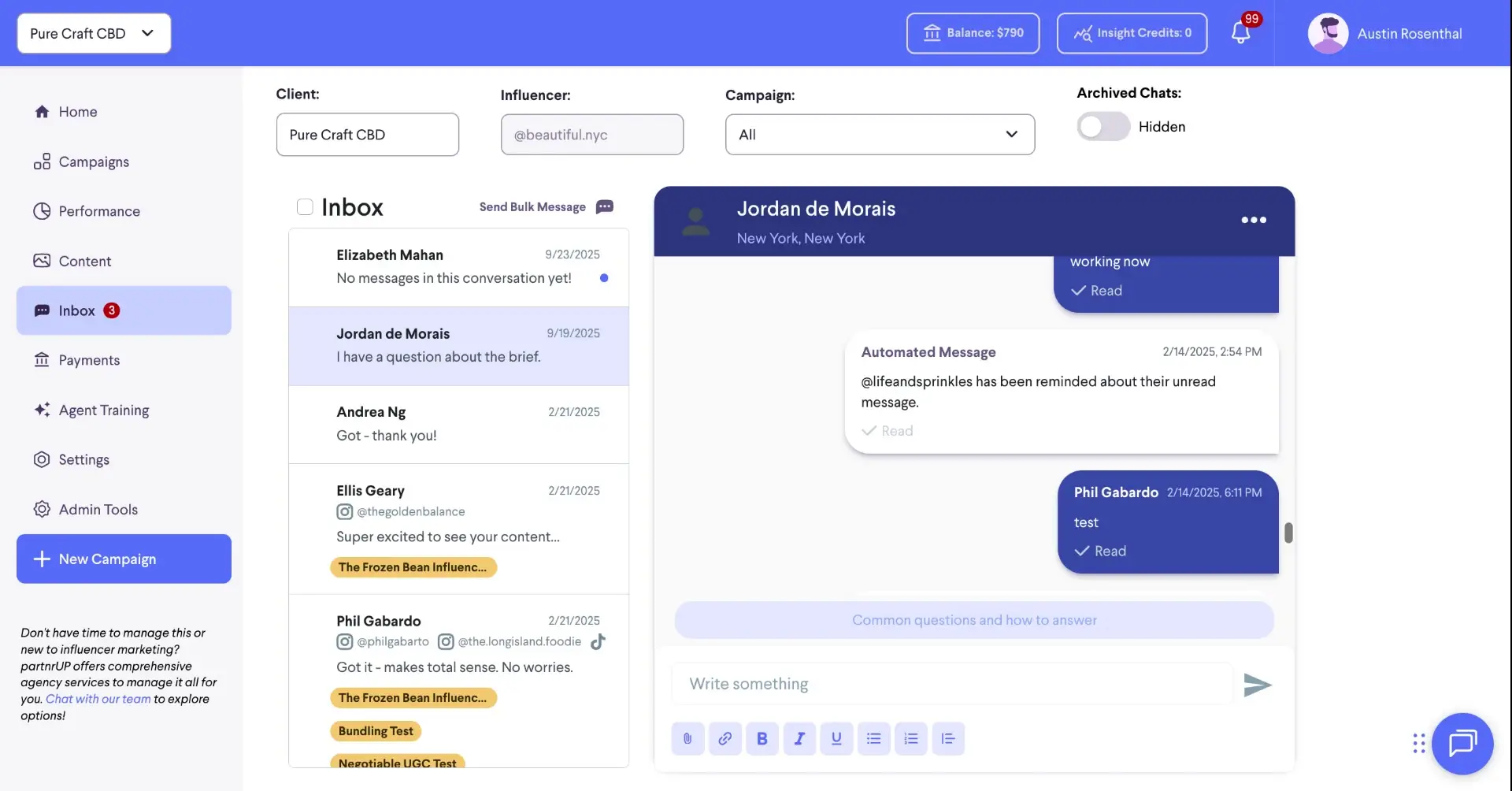Start a New Campaign
Image resolution: width=1512 pixels, height=791 pixels.
(x=123, y=559)
